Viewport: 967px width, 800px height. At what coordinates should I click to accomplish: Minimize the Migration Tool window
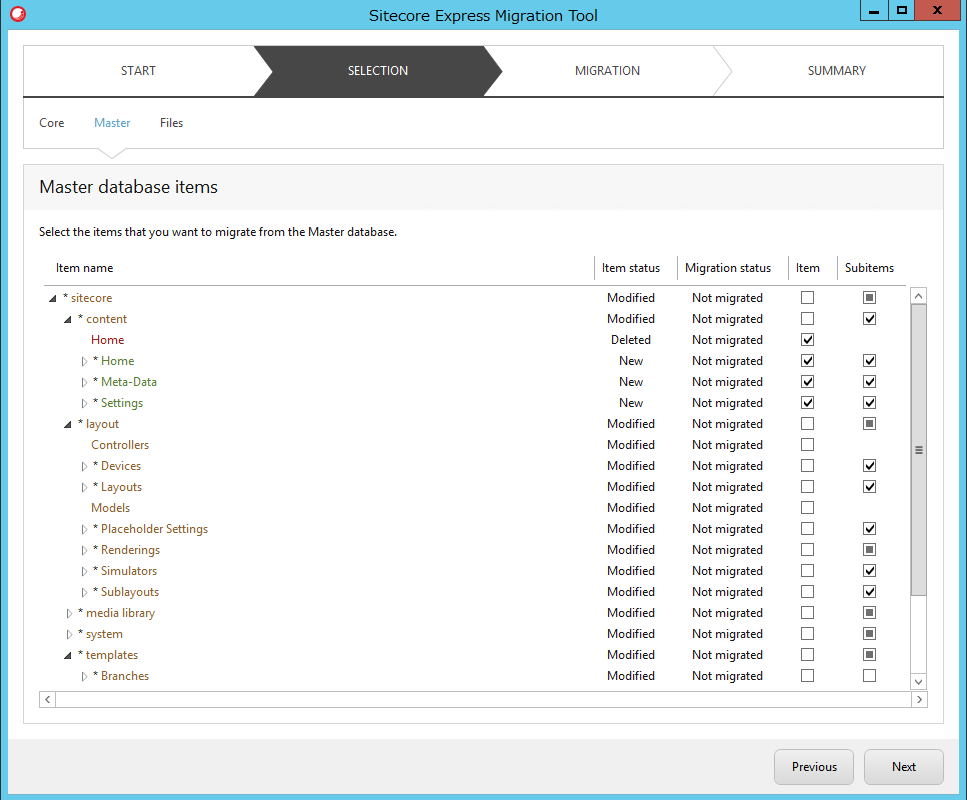click(874, 10)
